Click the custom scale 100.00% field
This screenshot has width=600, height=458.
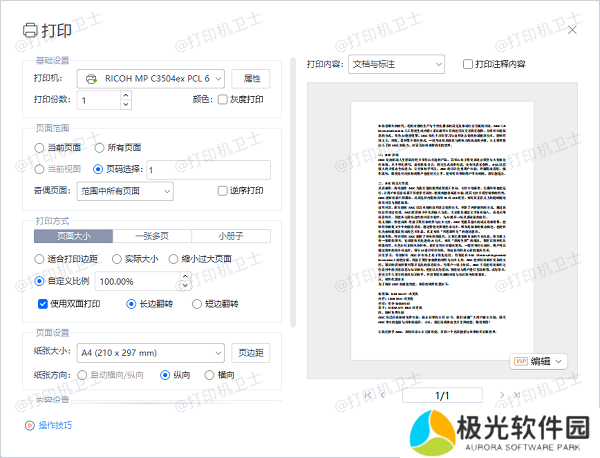click(x=137, y=282)
